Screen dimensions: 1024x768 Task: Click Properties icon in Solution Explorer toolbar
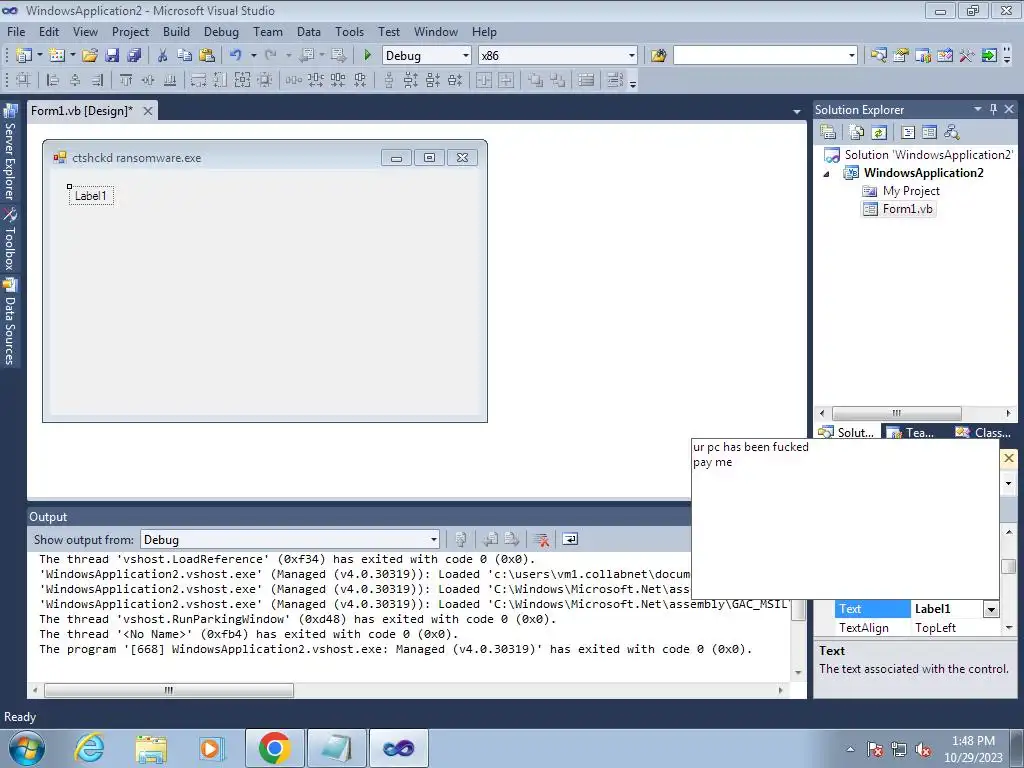pyautogui.click(x=828, y=133)
